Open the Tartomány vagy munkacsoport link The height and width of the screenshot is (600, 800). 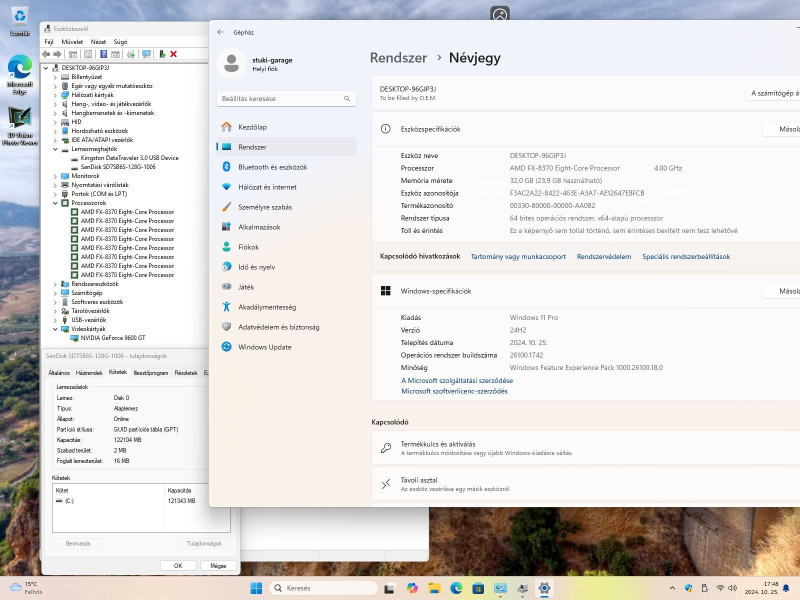518,257
